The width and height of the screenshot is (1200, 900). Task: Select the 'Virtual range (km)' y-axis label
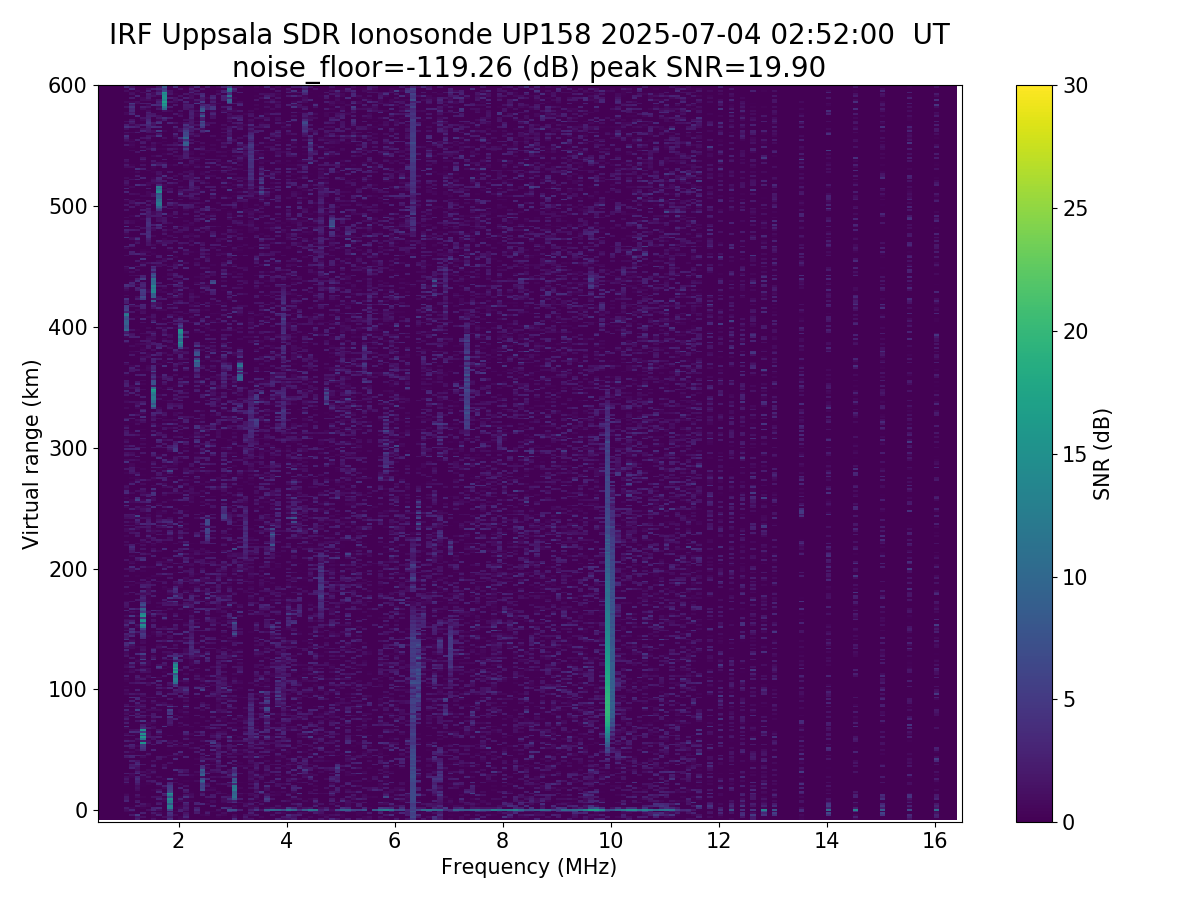point(32,454)
